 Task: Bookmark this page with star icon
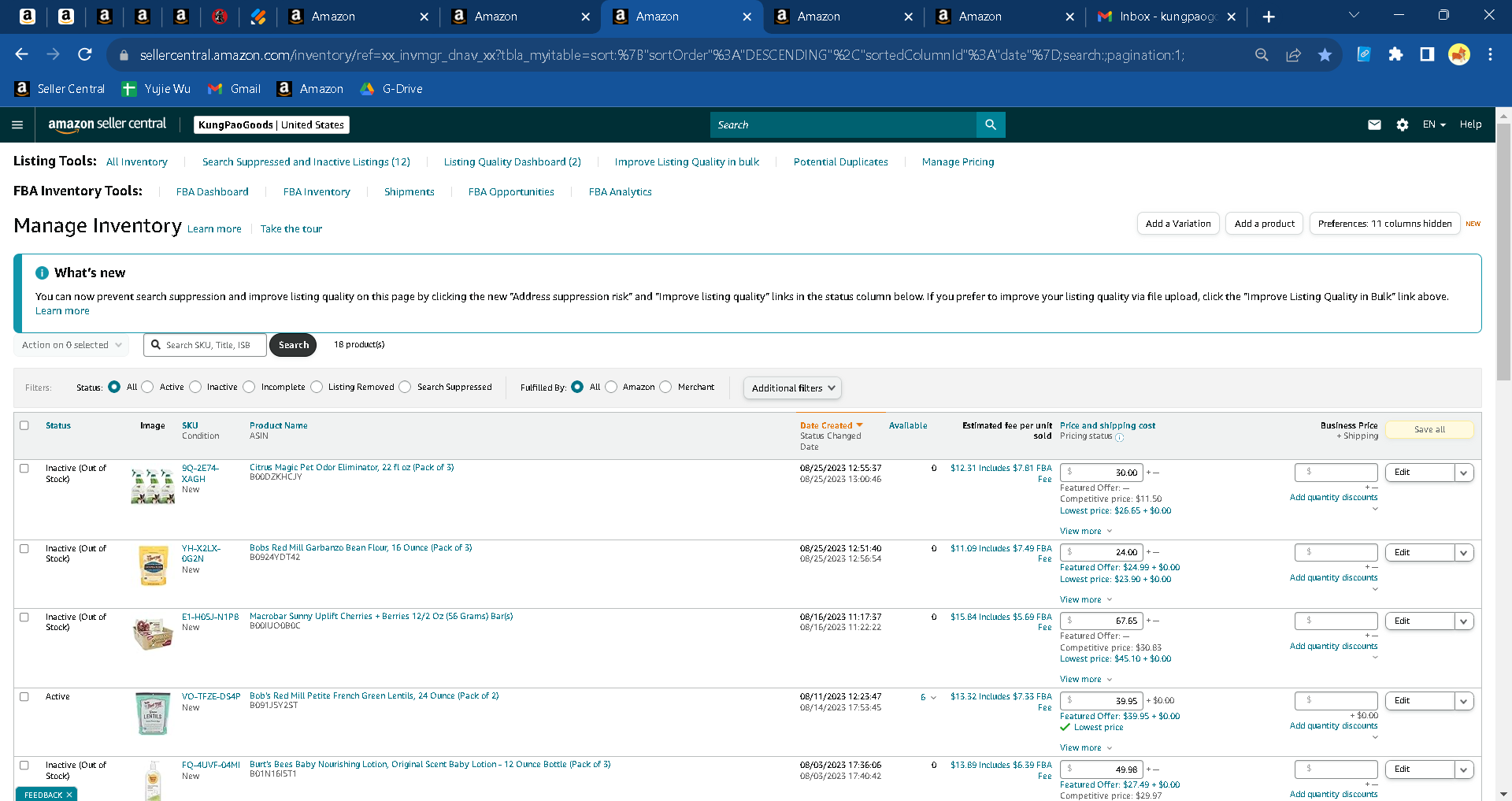tap(1325, 54)
